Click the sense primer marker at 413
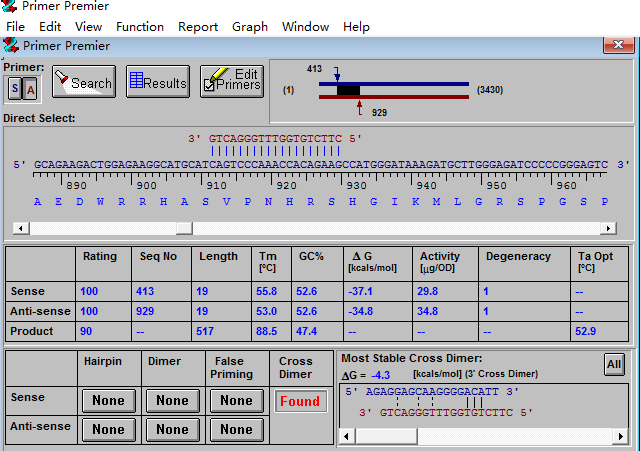Screen dimensions: 640x451 (x=337, y=75)
